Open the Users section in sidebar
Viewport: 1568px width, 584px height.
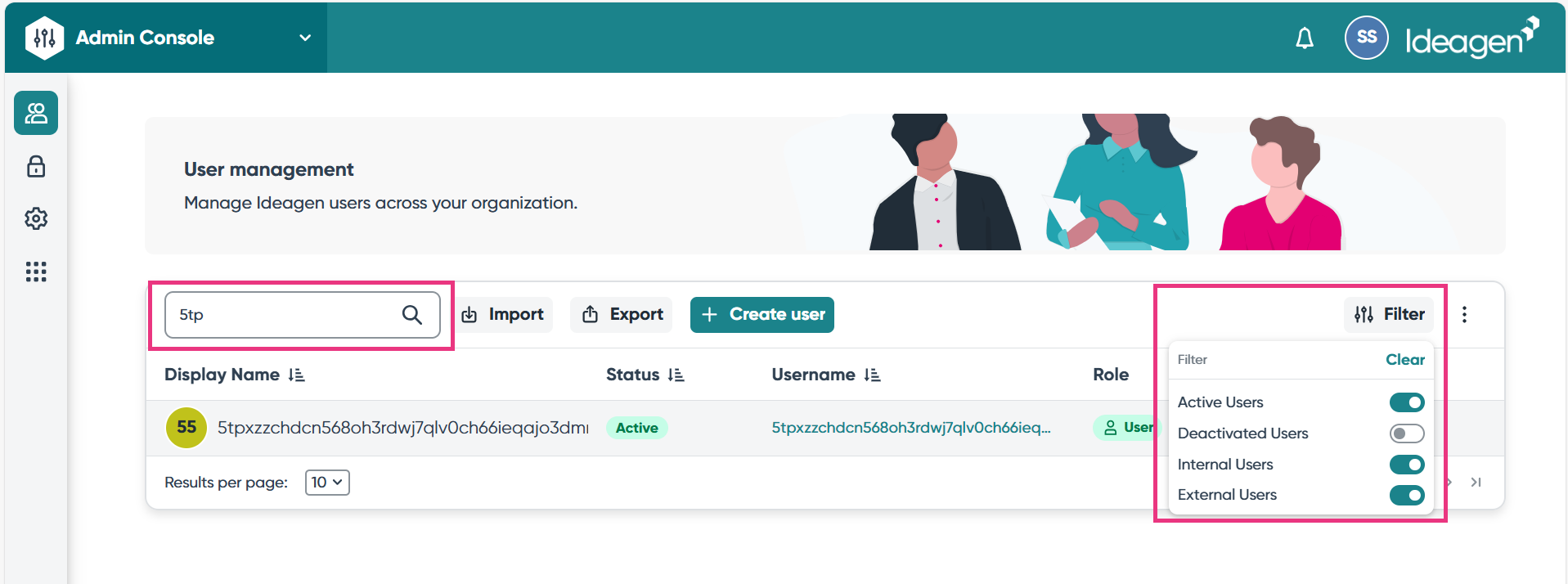(36, 113)
